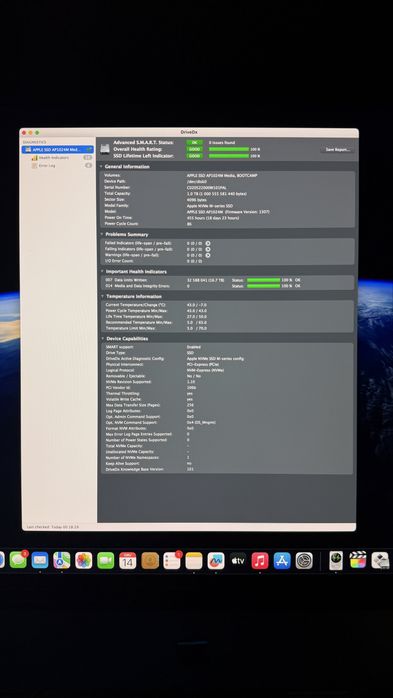The height and width of the screenshot is (698, 393).
Task: Open Calendar from the Dock
Action: 128,560
